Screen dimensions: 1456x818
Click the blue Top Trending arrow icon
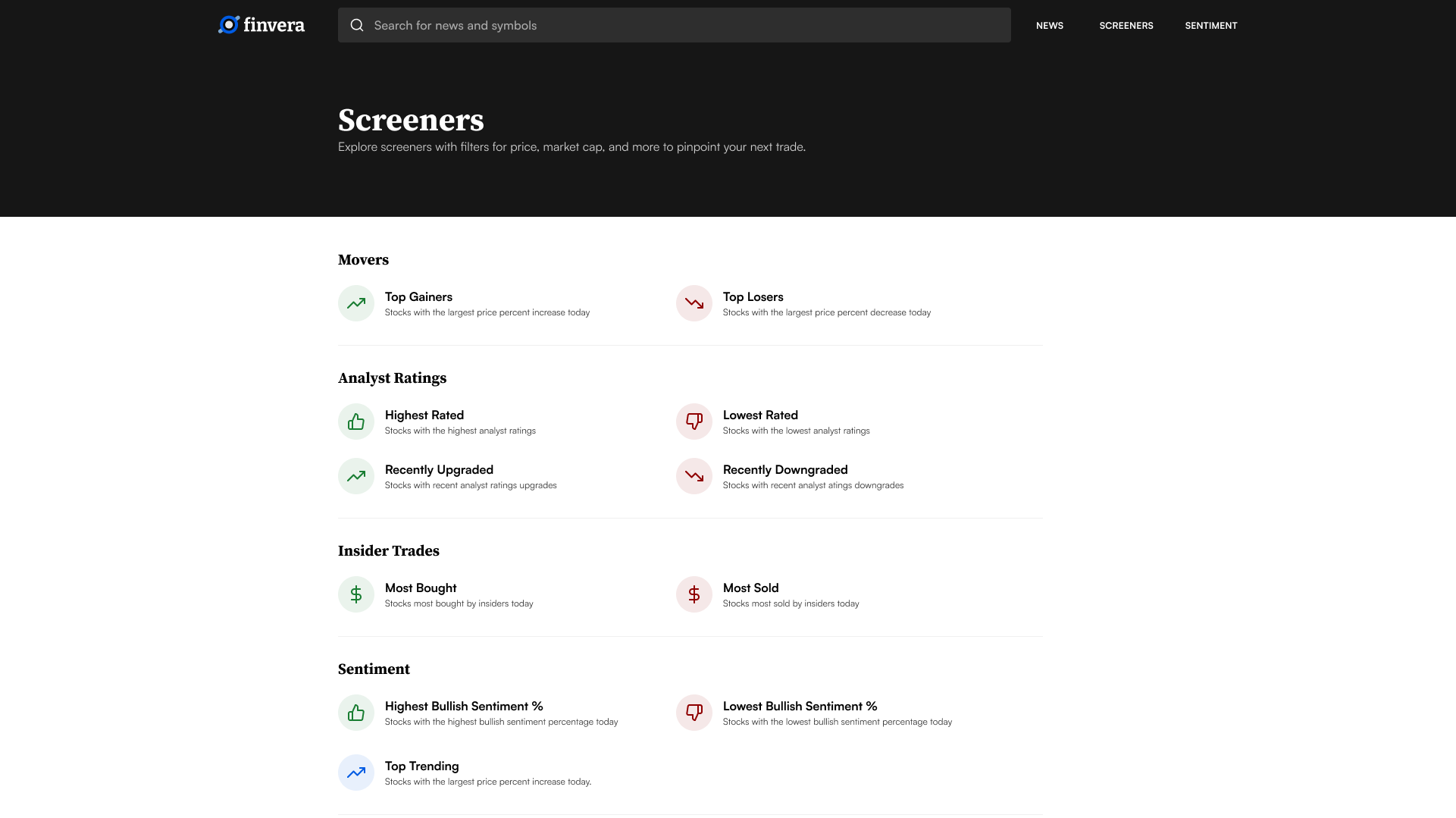pos(355,773)
